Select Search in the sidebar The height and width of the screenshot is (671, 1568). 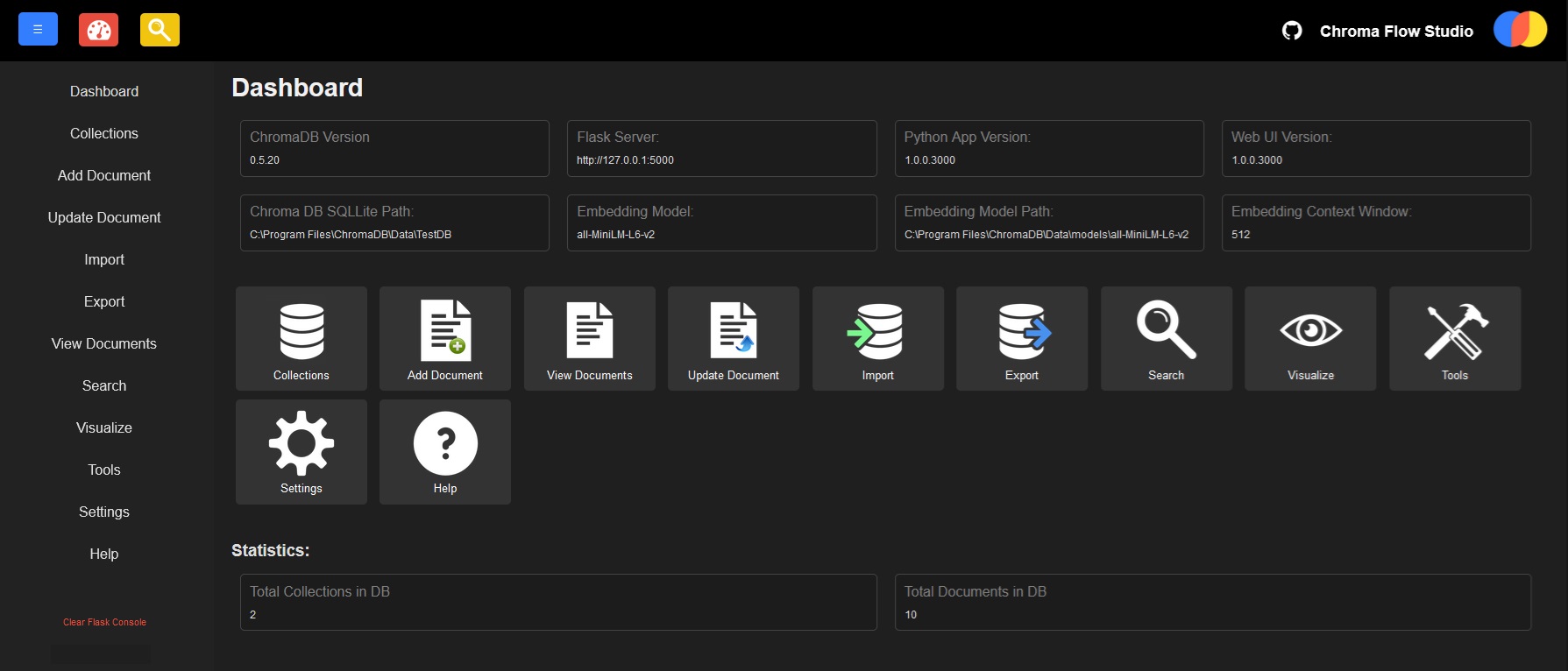104,385
